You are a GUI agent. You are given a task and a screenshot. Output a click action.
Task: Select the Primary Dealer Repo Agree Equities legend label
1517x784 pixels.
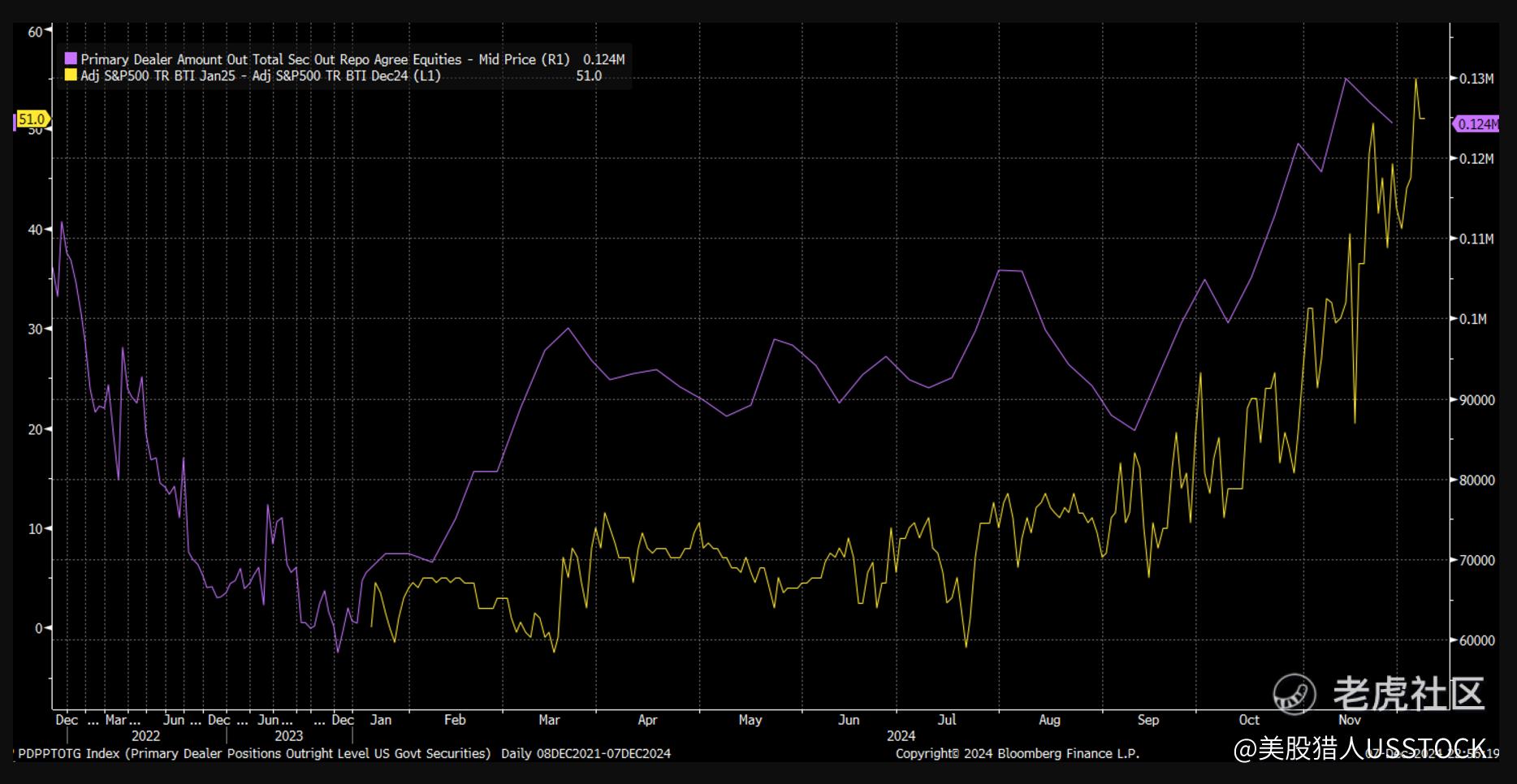325,59
